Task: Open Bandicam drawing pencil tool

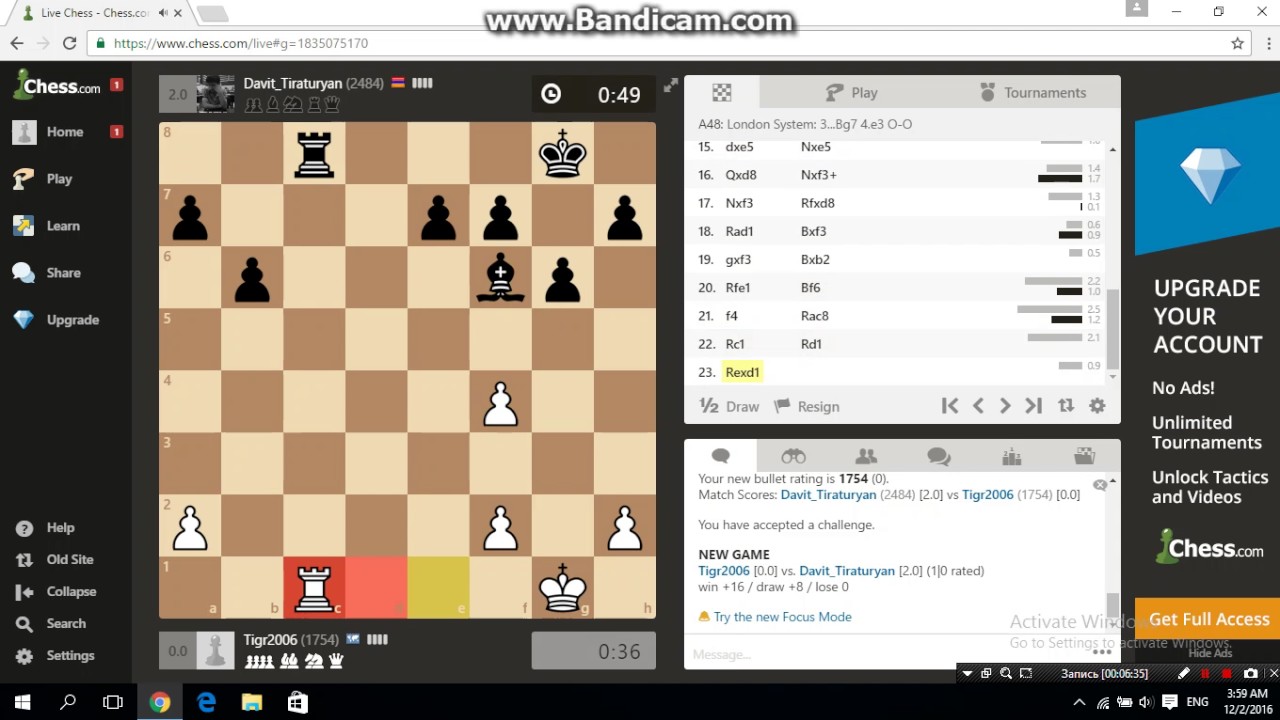Action: [1183, 674]
